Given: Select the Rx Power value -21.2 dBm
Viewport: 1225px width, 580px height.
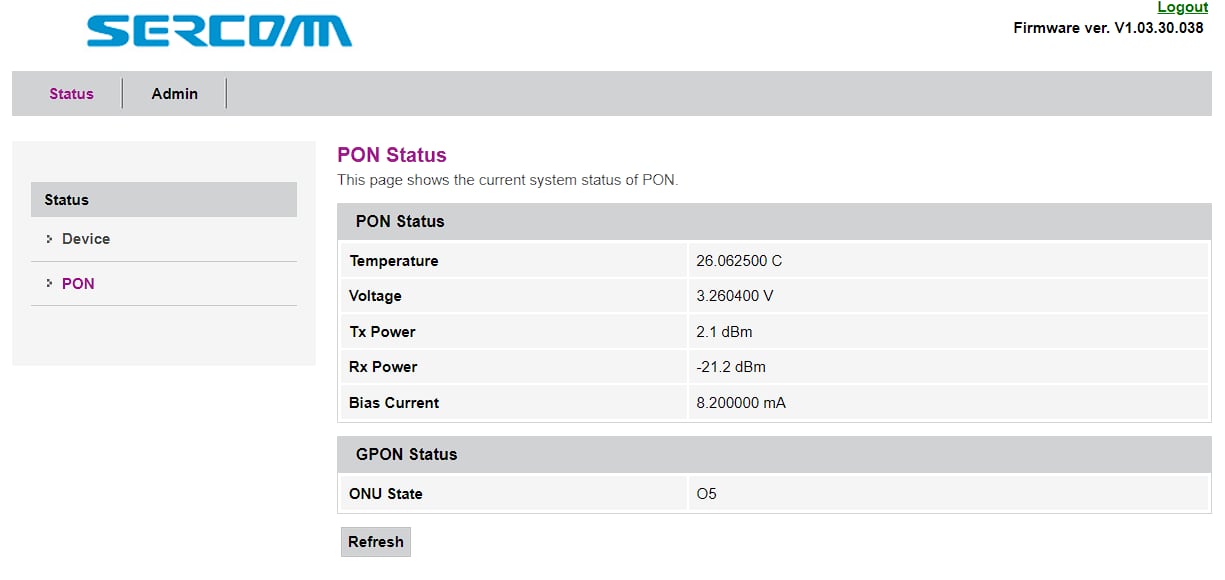Looking at the screenshot, I should (731, 367).
